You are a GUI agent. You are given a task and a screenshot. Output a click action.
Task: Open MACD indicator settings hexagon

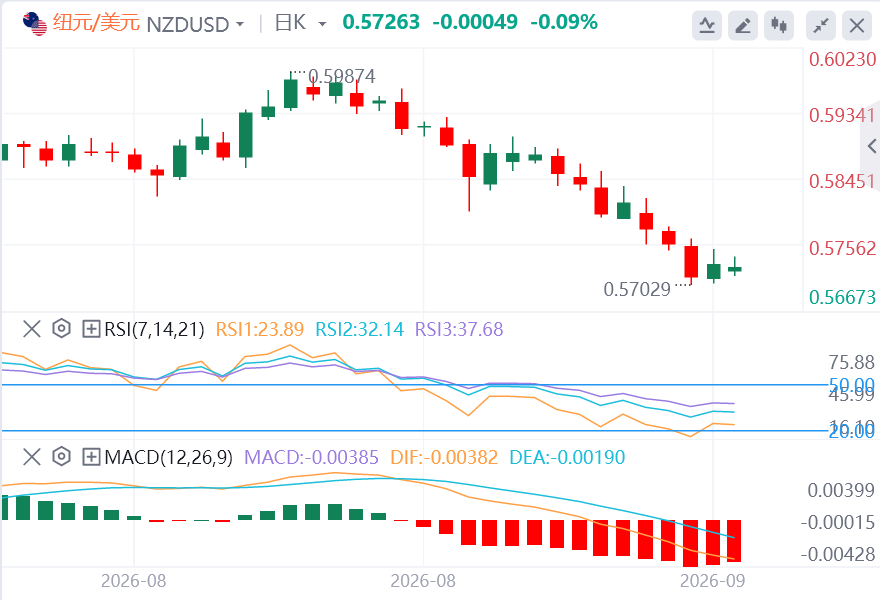click(x=61, y=457)
